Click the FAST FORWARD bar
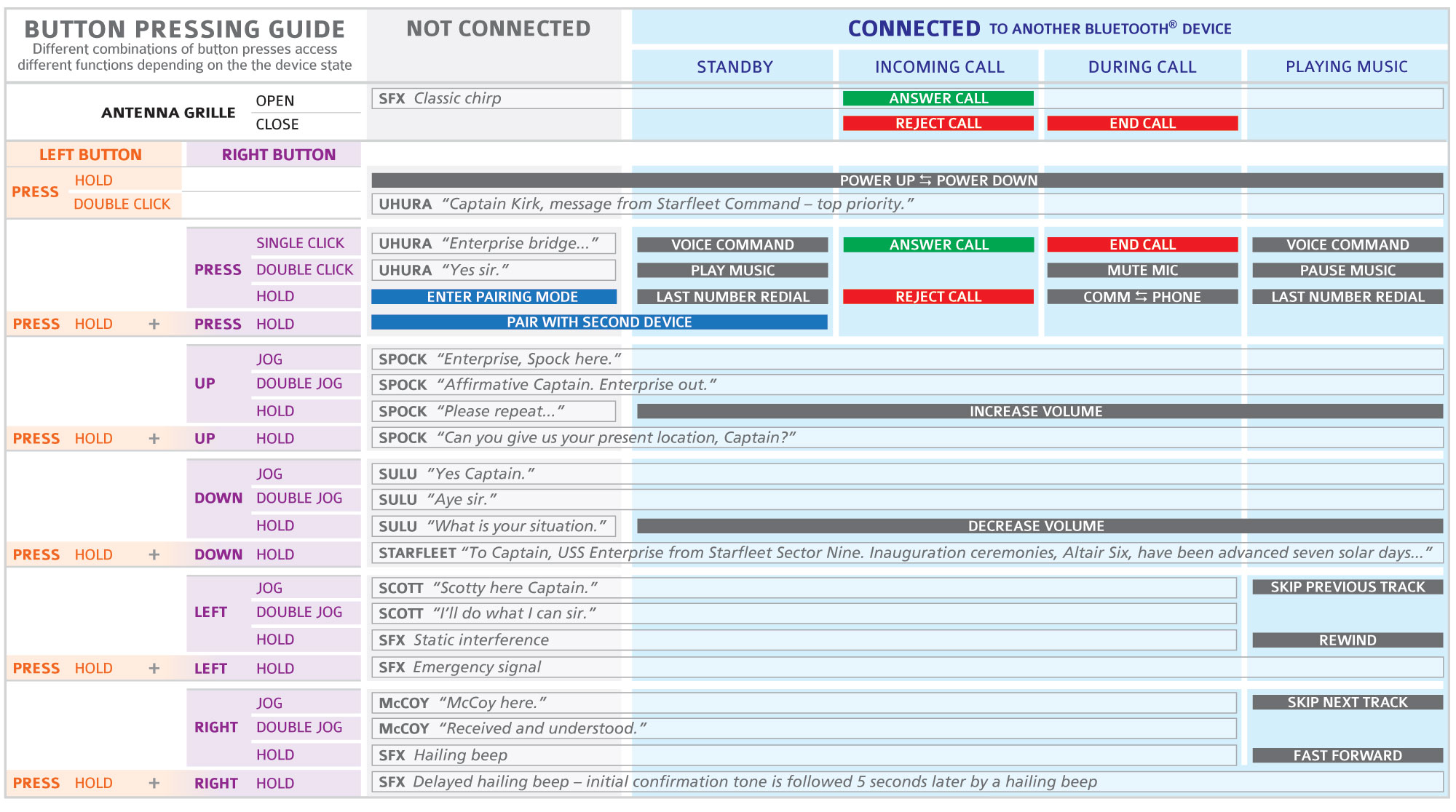The image size is (1456, 812). pos(1348,756)
